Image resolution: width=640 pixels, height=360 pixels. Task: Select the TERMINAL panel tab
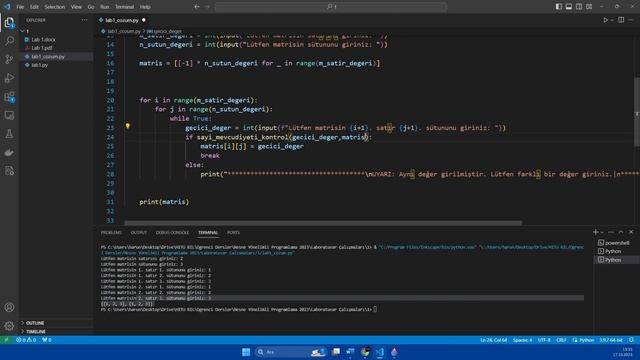pos(208,233)
